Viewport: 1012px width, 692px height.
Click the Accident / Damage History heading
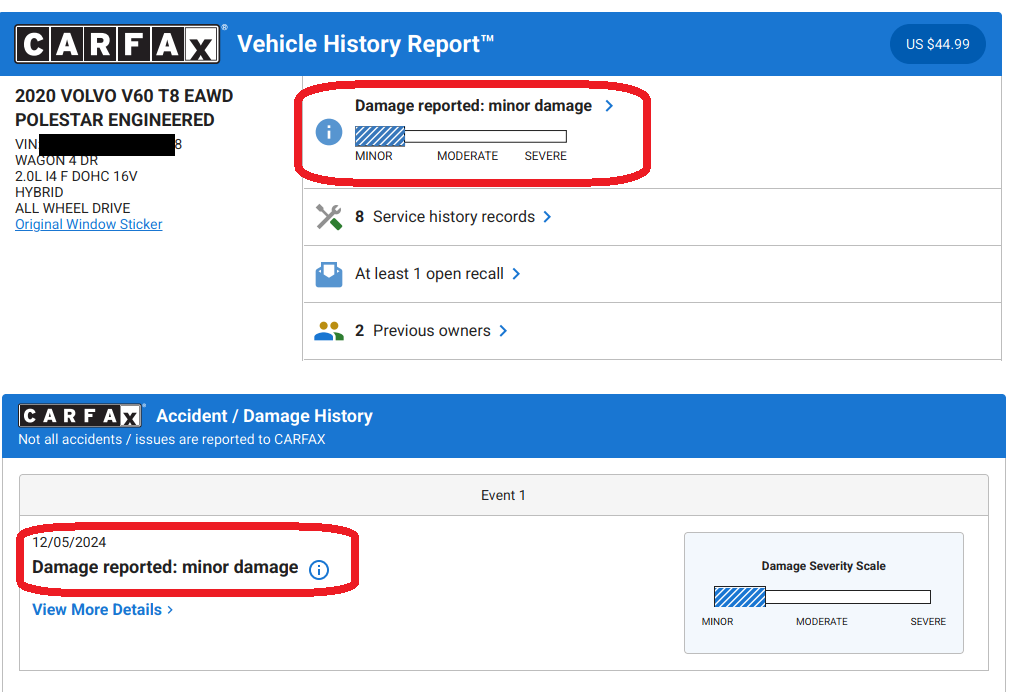265,416
